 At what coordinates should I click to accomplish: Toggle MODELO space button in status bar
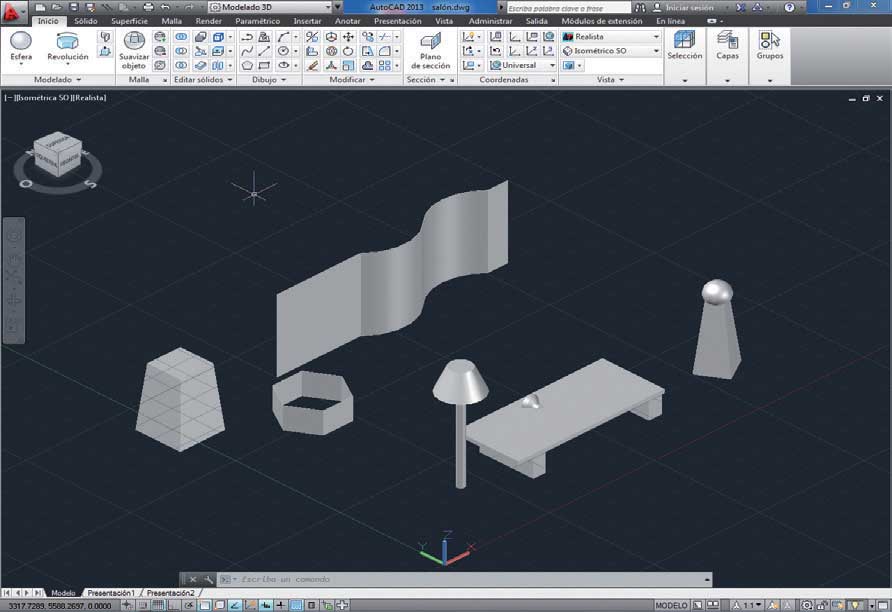[x=671, y=606]
